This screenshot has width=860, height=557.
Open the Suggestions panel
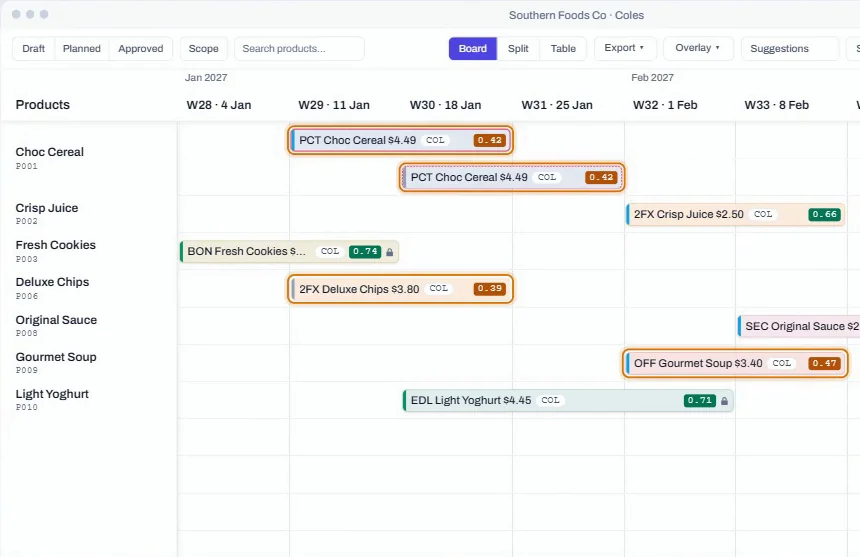click(x=790, y=49)
